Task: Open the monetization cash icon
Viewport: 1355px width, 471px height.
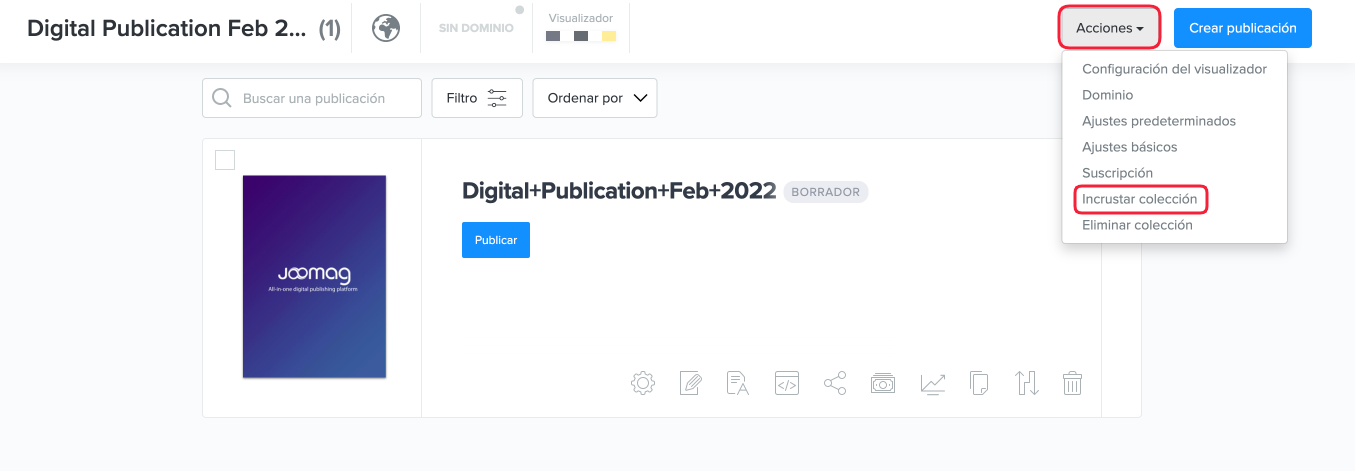Action: pos(882,383)
